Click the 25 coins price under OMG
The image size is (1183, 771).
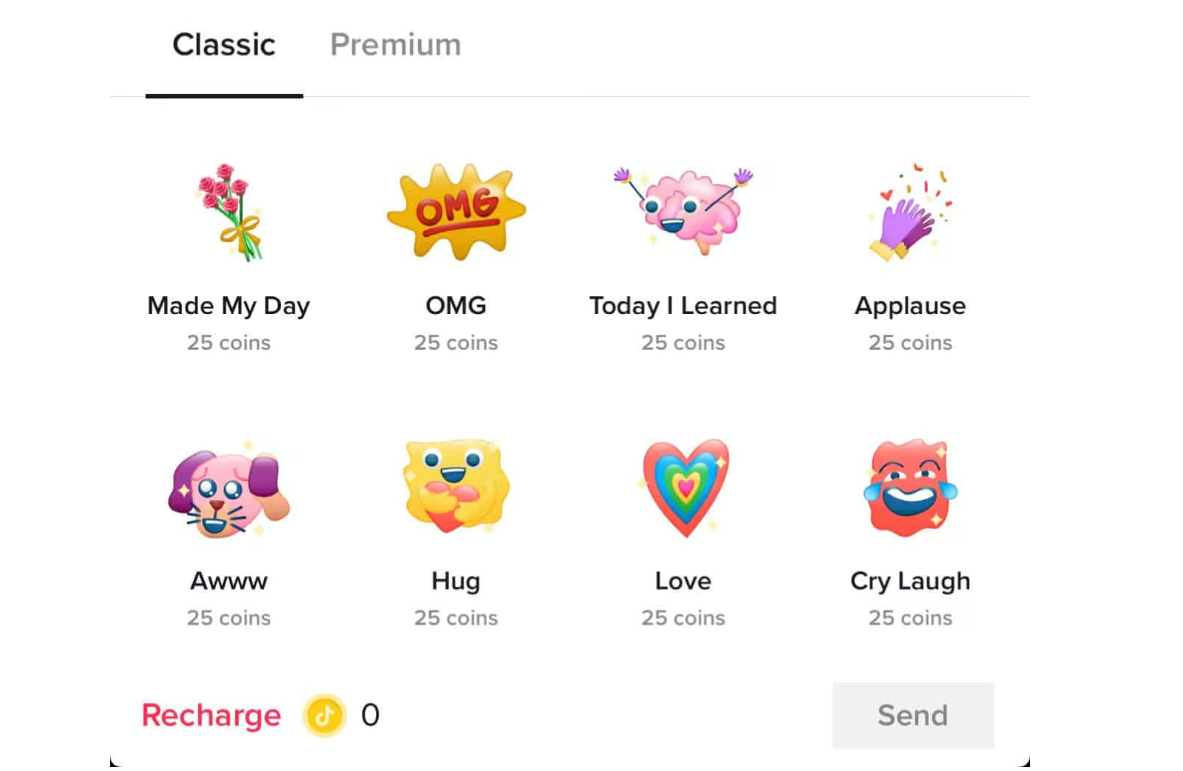456,343
